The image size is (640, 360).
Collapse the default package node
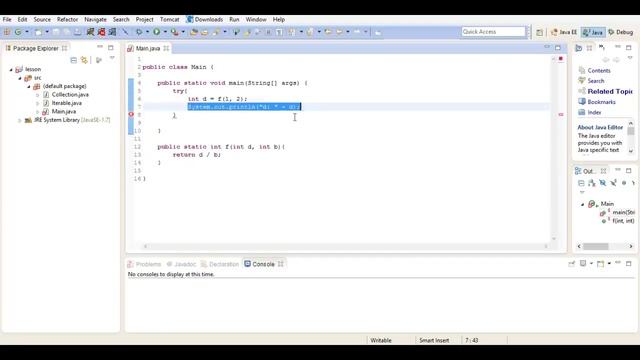click(x=29, y=87)
